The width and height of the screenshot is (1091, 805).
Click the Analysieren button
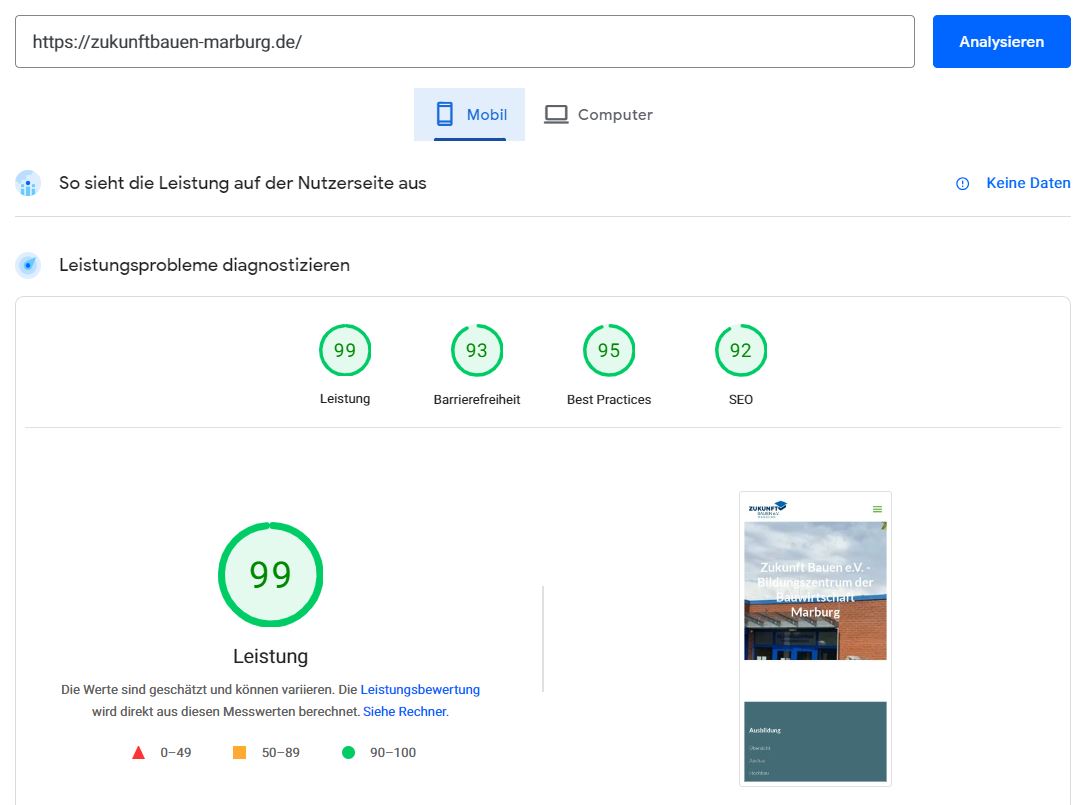point(1001,42)
